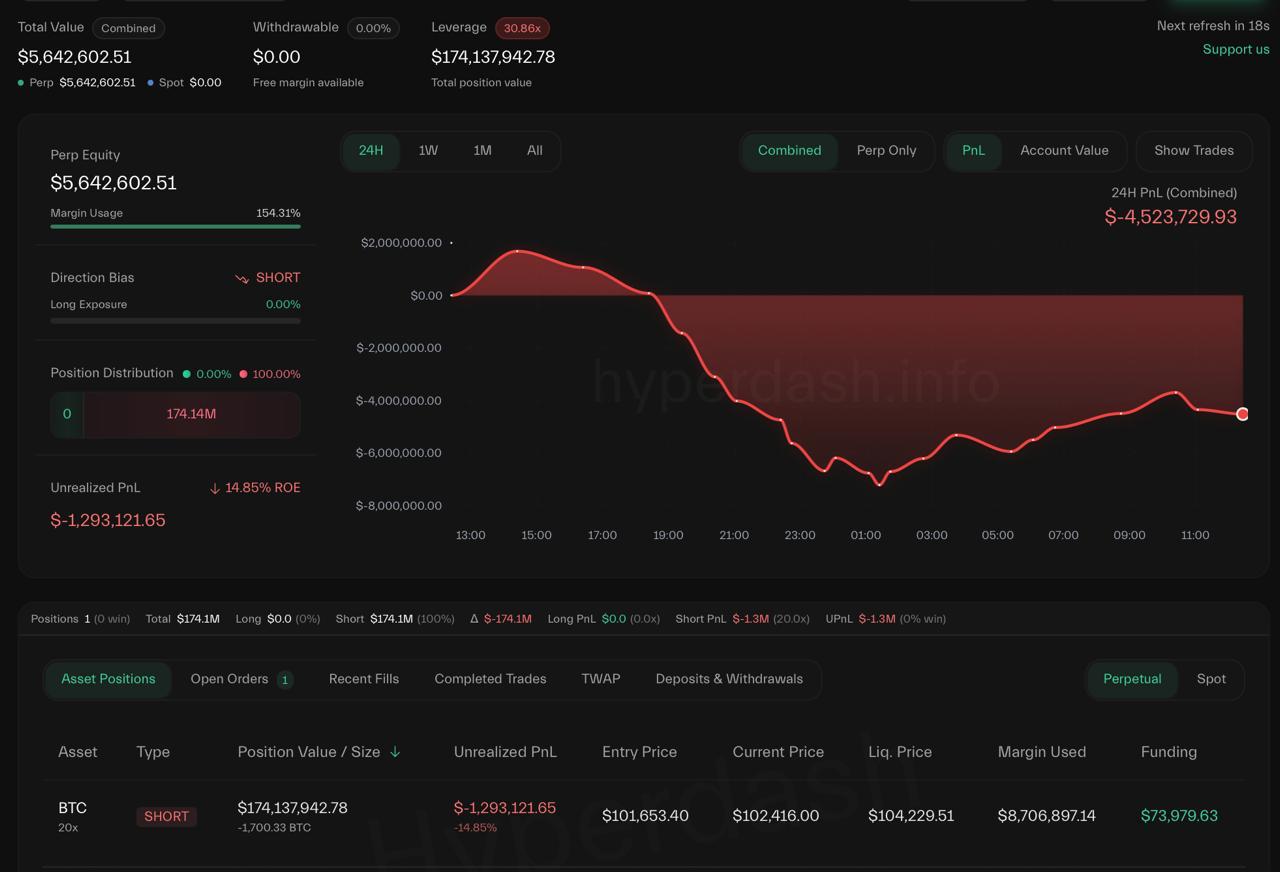
Task: Click the Open Orders count badge
Action: (x=285, y=680)
